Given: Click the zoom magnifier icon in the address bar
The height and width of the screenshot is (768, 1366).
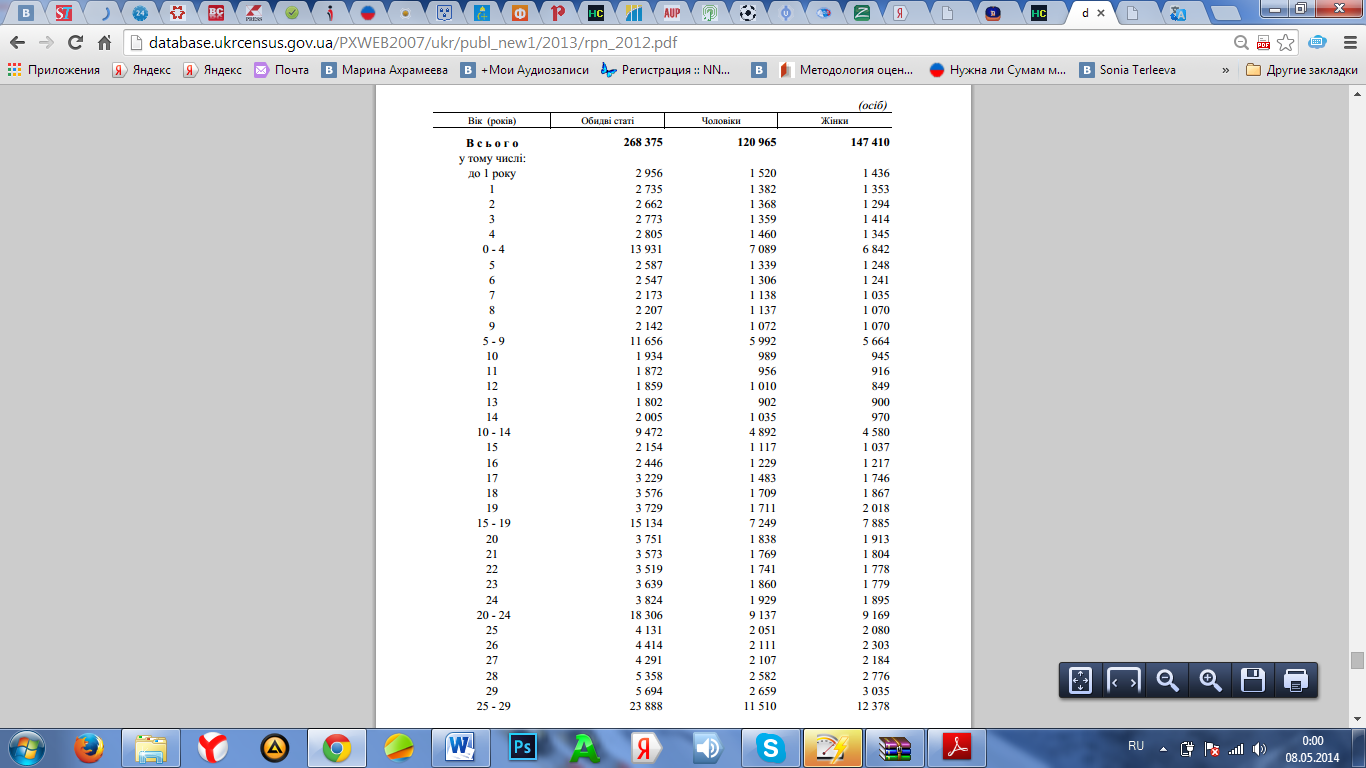Looking at the screenshot, I should point(1241,43).
